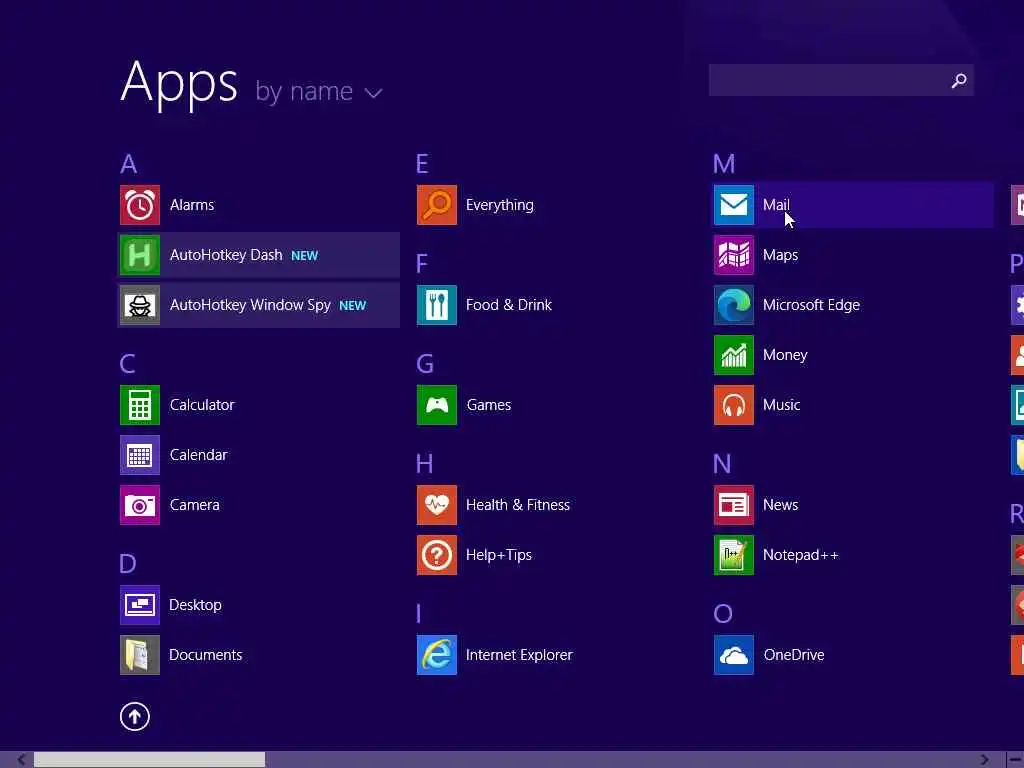The image size is (1024, 768).
Task: Click the 'Internet Explorer' label
Action: [x=519, y=655]
